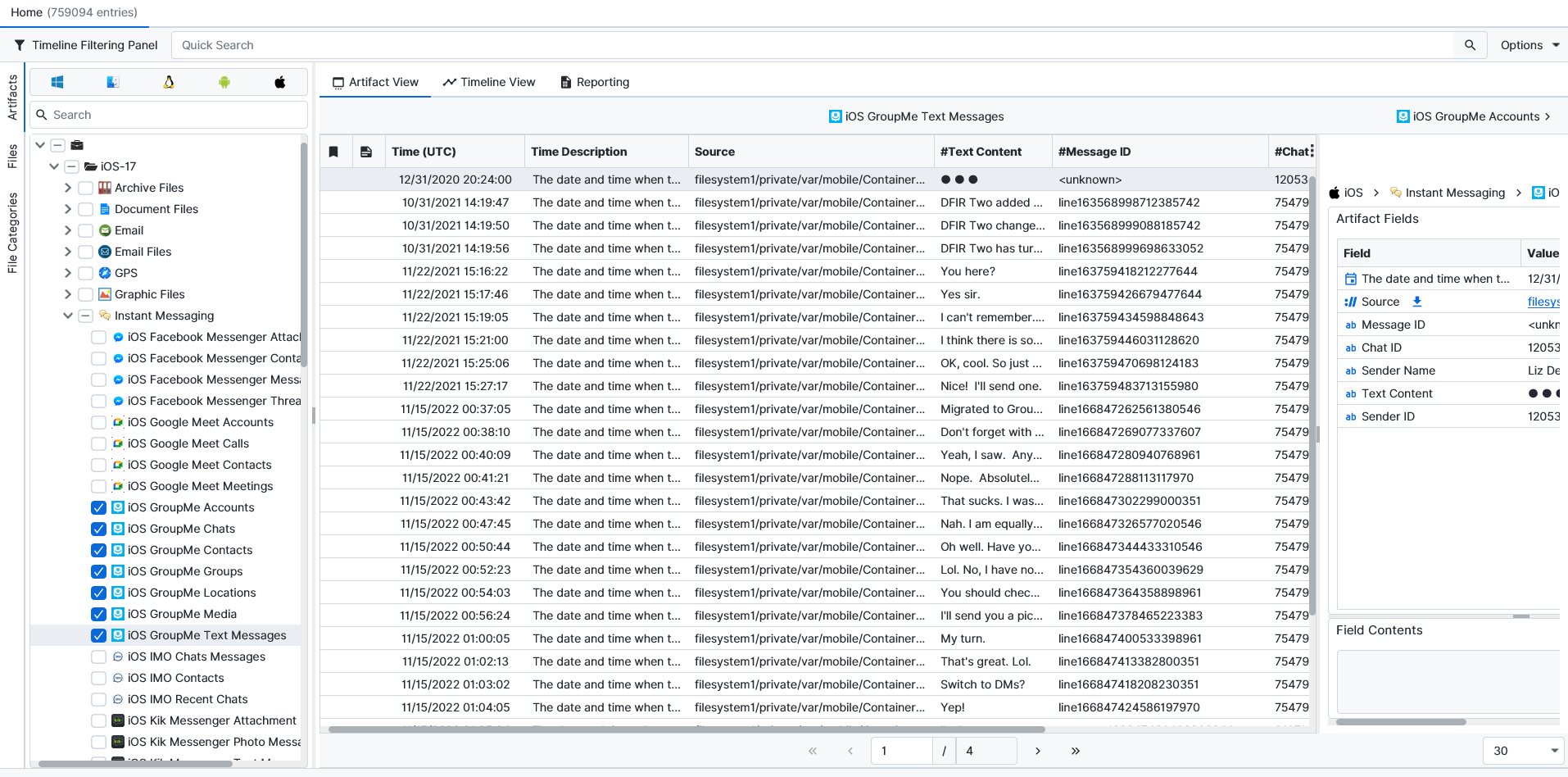
Task: Switch to Artifact View tab
Action: (x=375, y=82)
